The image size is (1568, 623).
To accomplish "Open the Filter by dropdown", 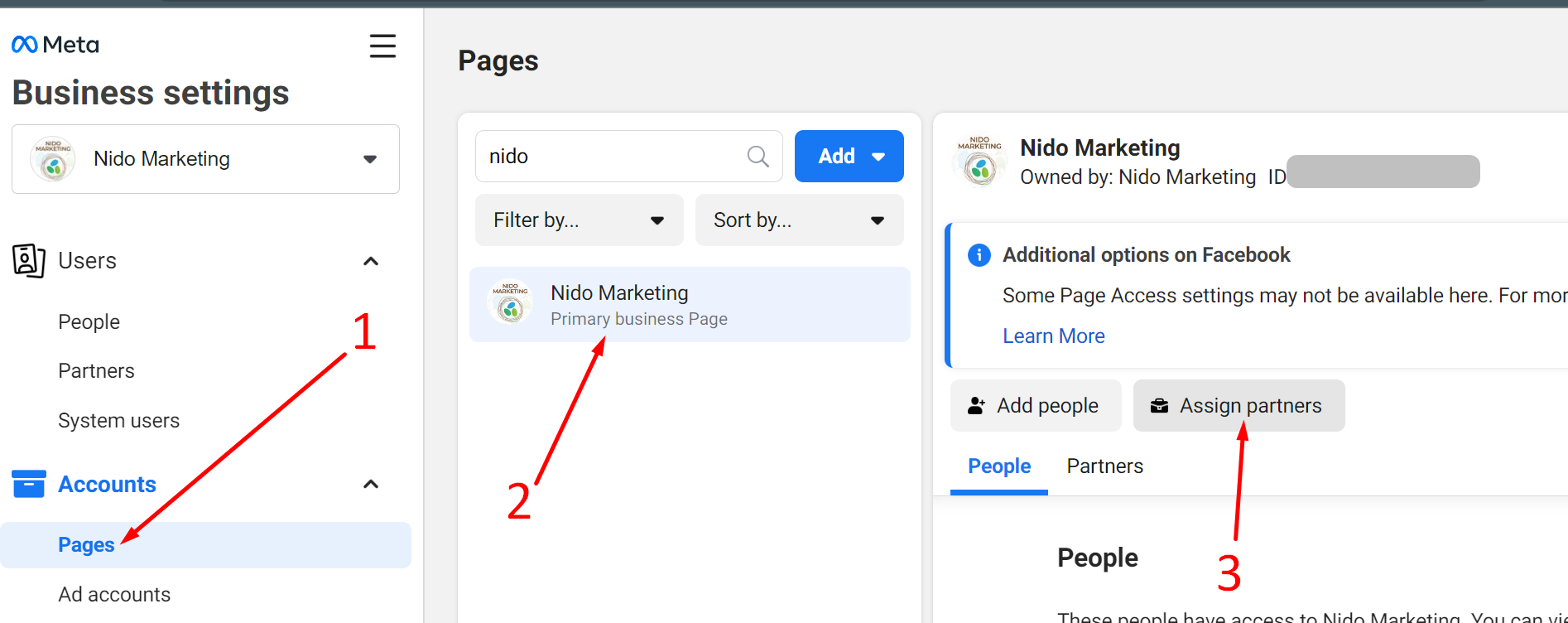I will (580, 220).
